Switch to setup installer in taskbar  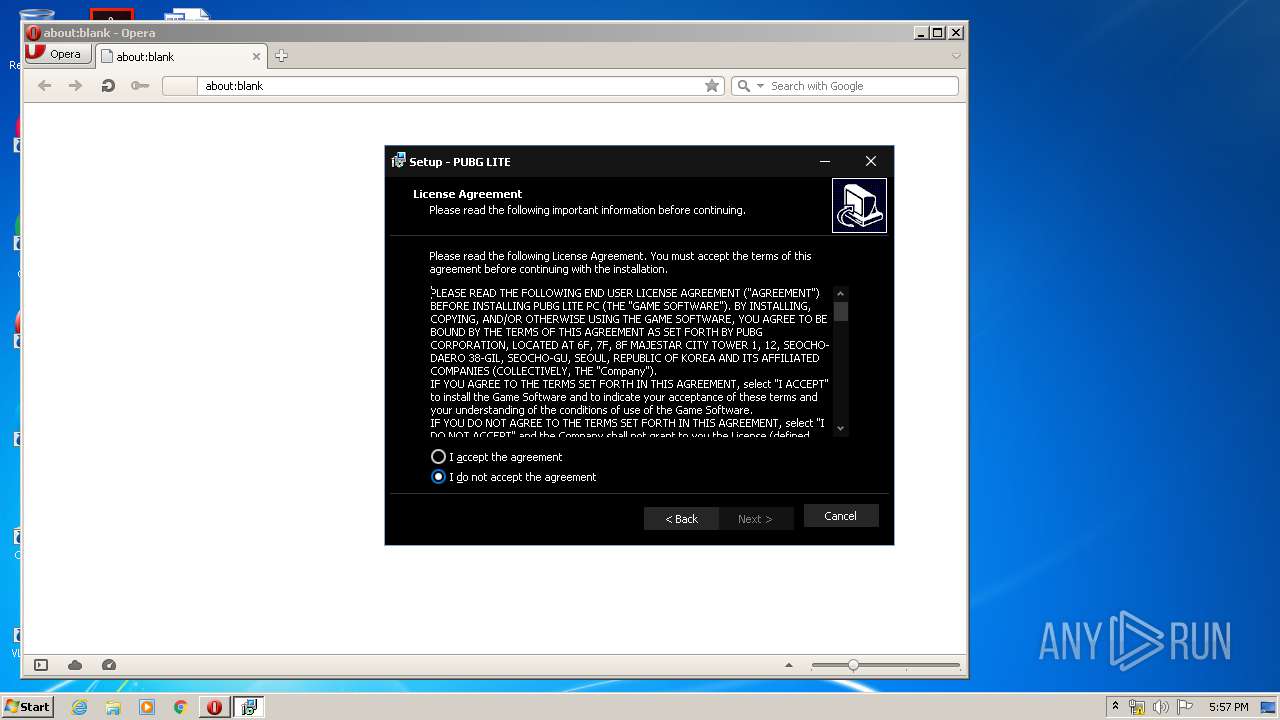pyautogui.click(x=249, y=707)
